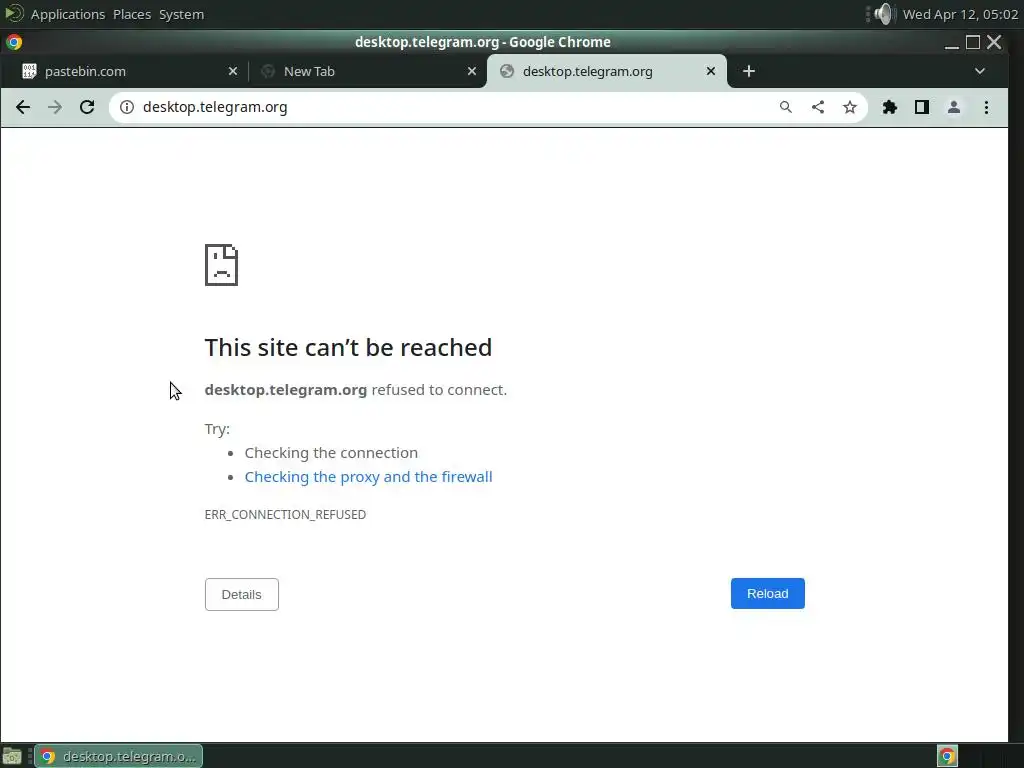The image size is (1024, 768).
Task: Share this page via share icon
Action: click(x=818, y=107)
